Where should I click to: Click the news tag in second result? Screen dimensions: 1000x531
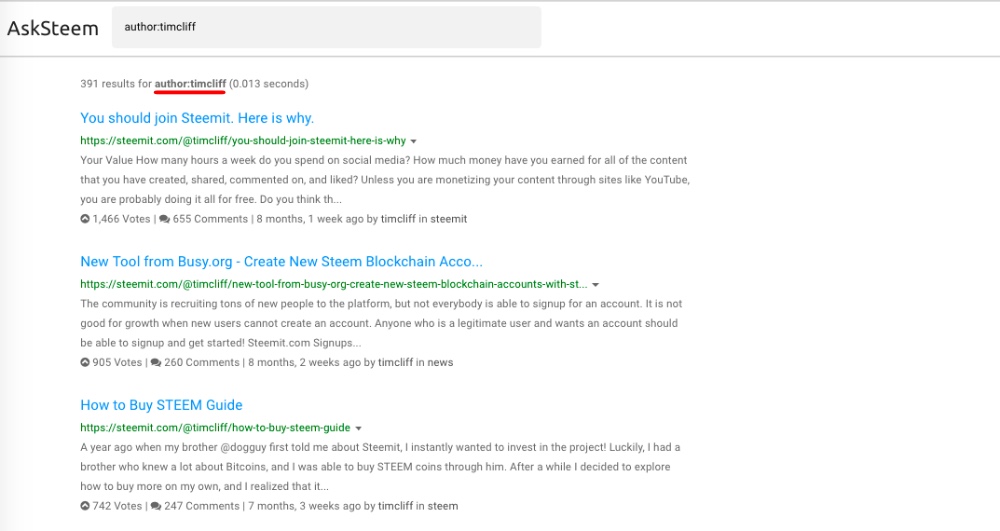click(x=440, y=362)
